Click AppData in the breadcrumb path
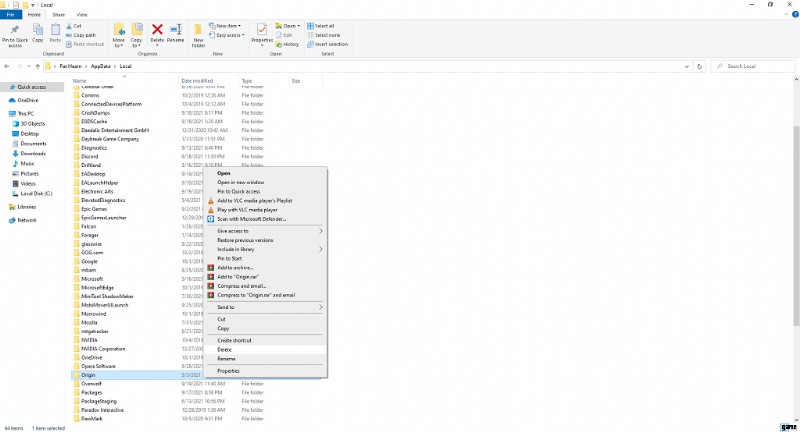 click(x=101, y=66)
